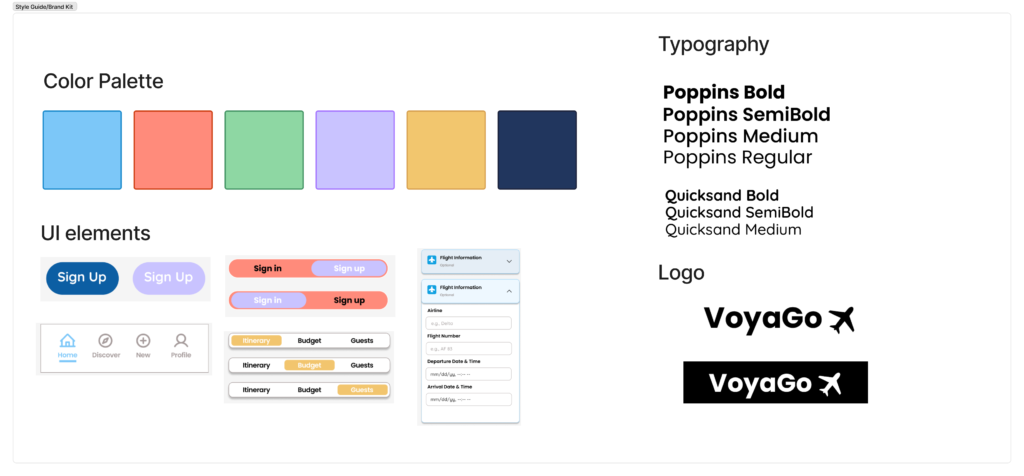Select Budget tab in the top segmented control
The image size is (1024, 476).
(x=309, y=341)
